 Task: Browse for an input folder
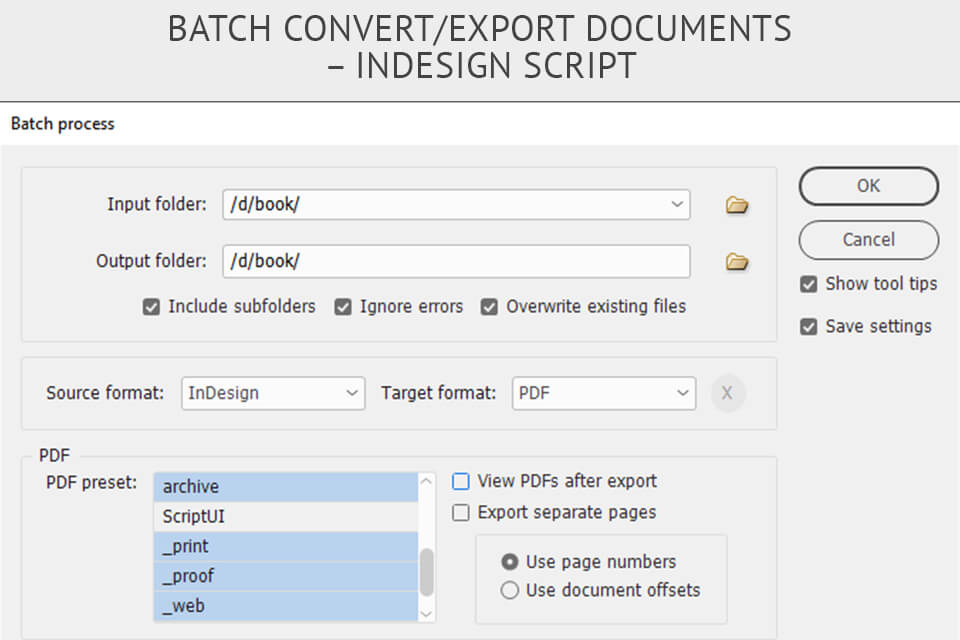click(x=737, y=205)
